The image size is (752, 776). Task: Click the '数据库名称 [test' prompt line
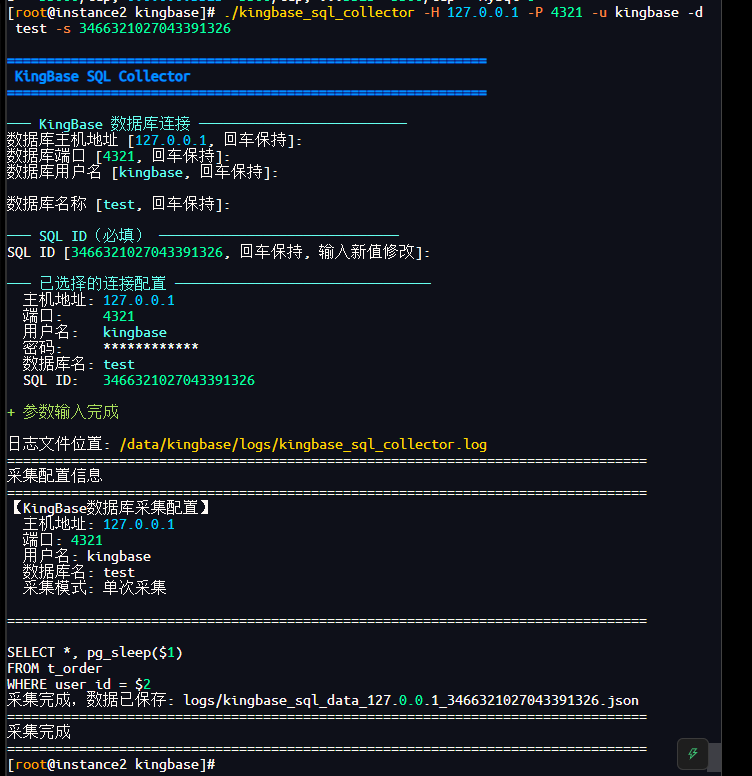118,204
